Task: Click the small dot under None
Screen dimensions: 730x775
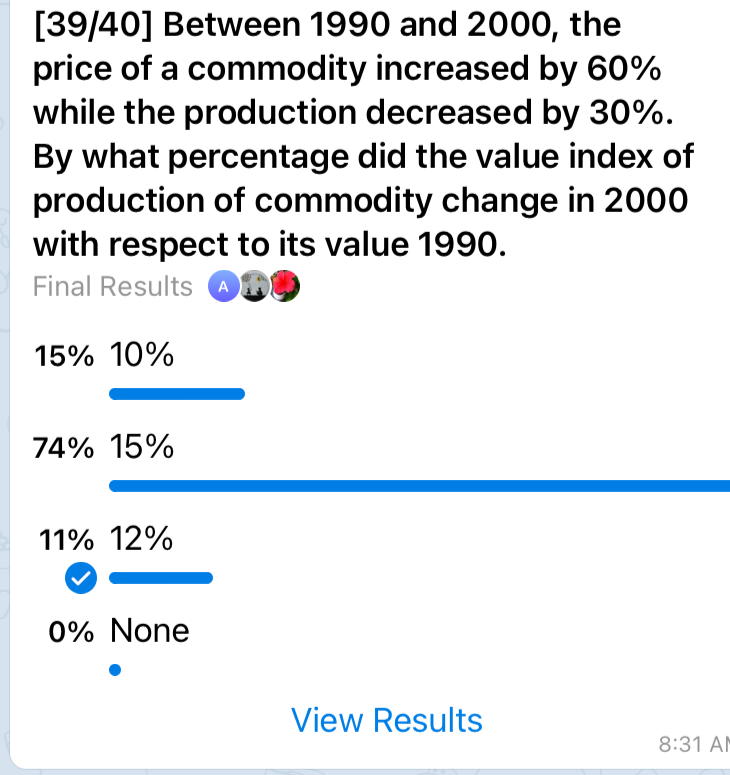Action: point(114,671)
